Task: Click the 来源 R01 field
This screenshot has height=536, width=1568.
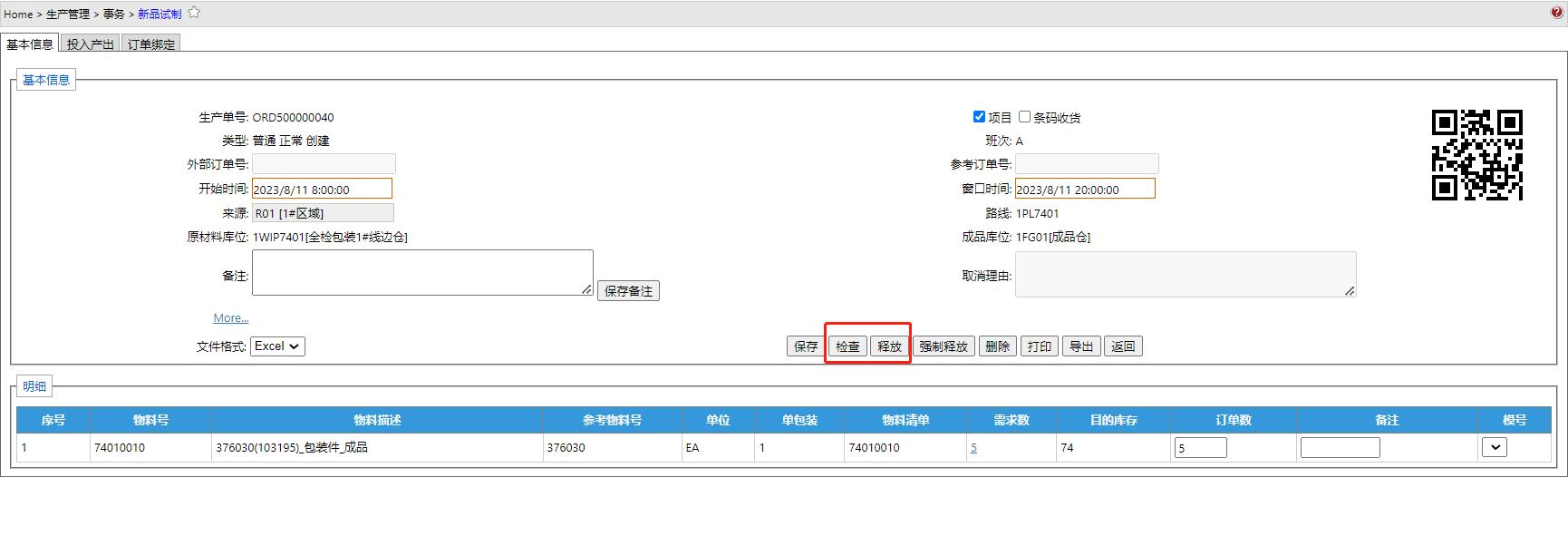Action: [323, 213]
